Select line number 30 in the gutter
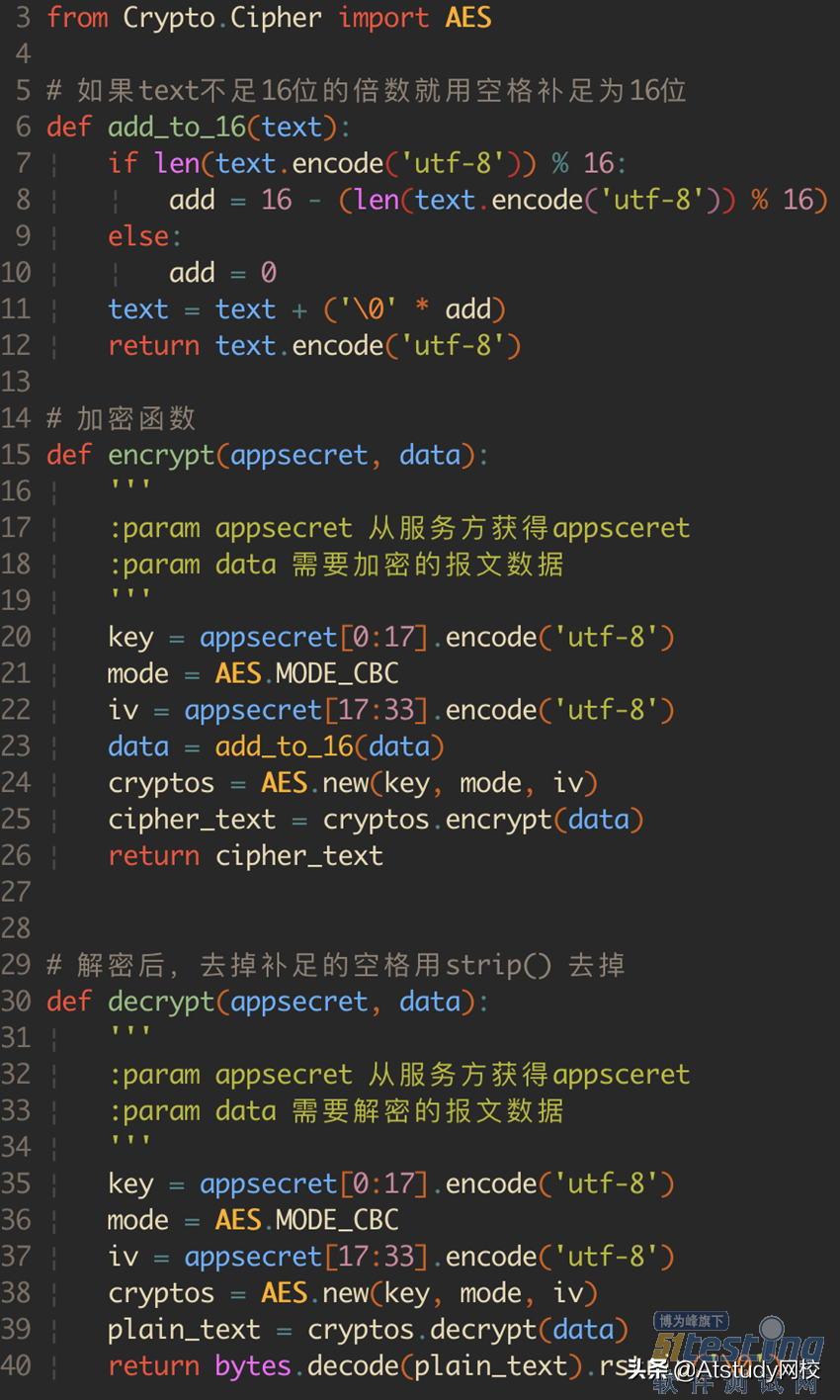Image resolution: width=840 pixels, height=1400 pixels. (16, 1002)
